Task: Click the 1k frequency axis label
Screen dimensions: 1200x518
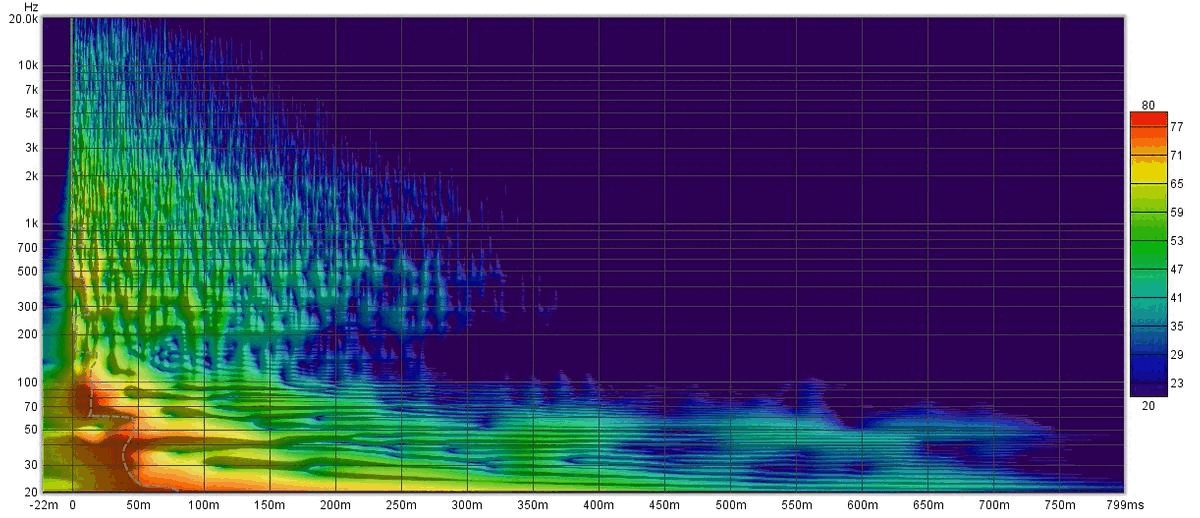Action: [x=30, y=223]
